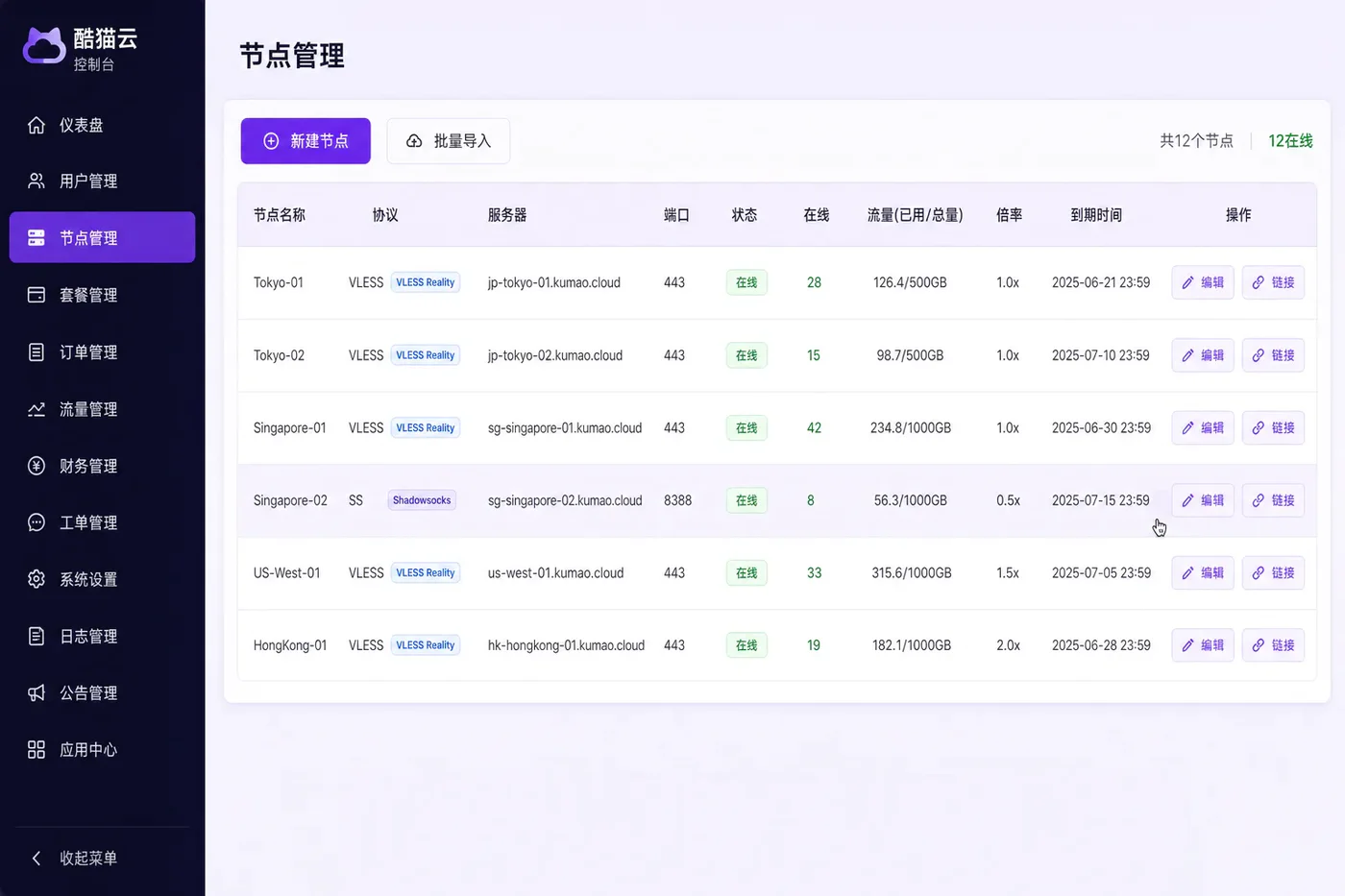
Task: Click expiry date 2025-06-30 23:59
Action: click(1101, 427)
